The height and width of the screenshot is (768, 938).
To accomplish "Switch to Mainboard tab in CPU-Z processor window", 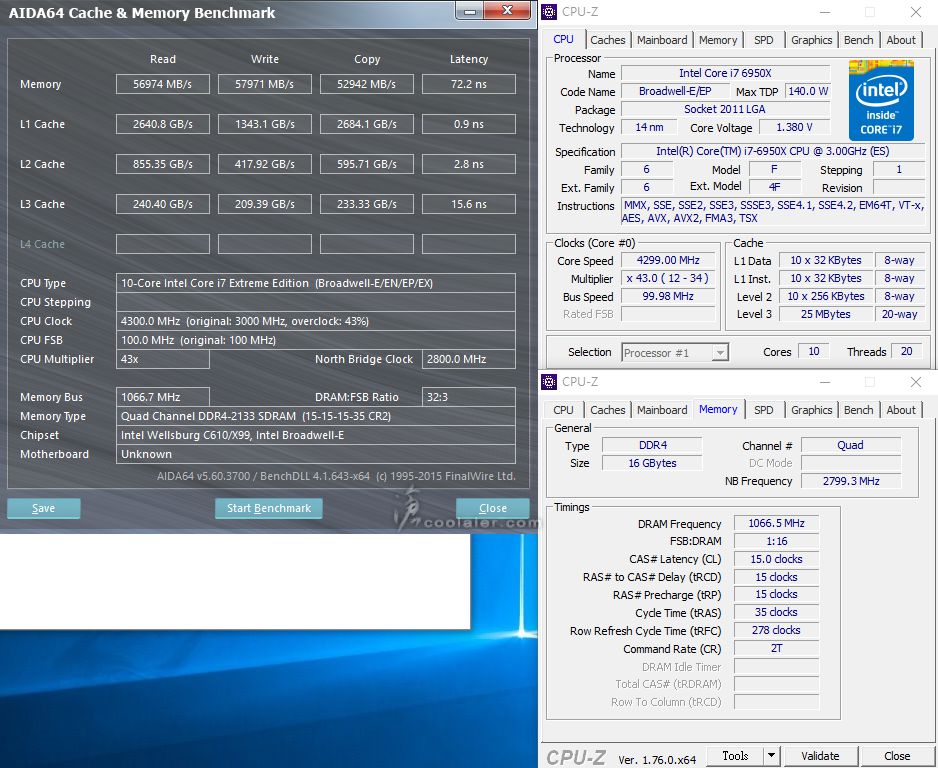I will [662, 40].
